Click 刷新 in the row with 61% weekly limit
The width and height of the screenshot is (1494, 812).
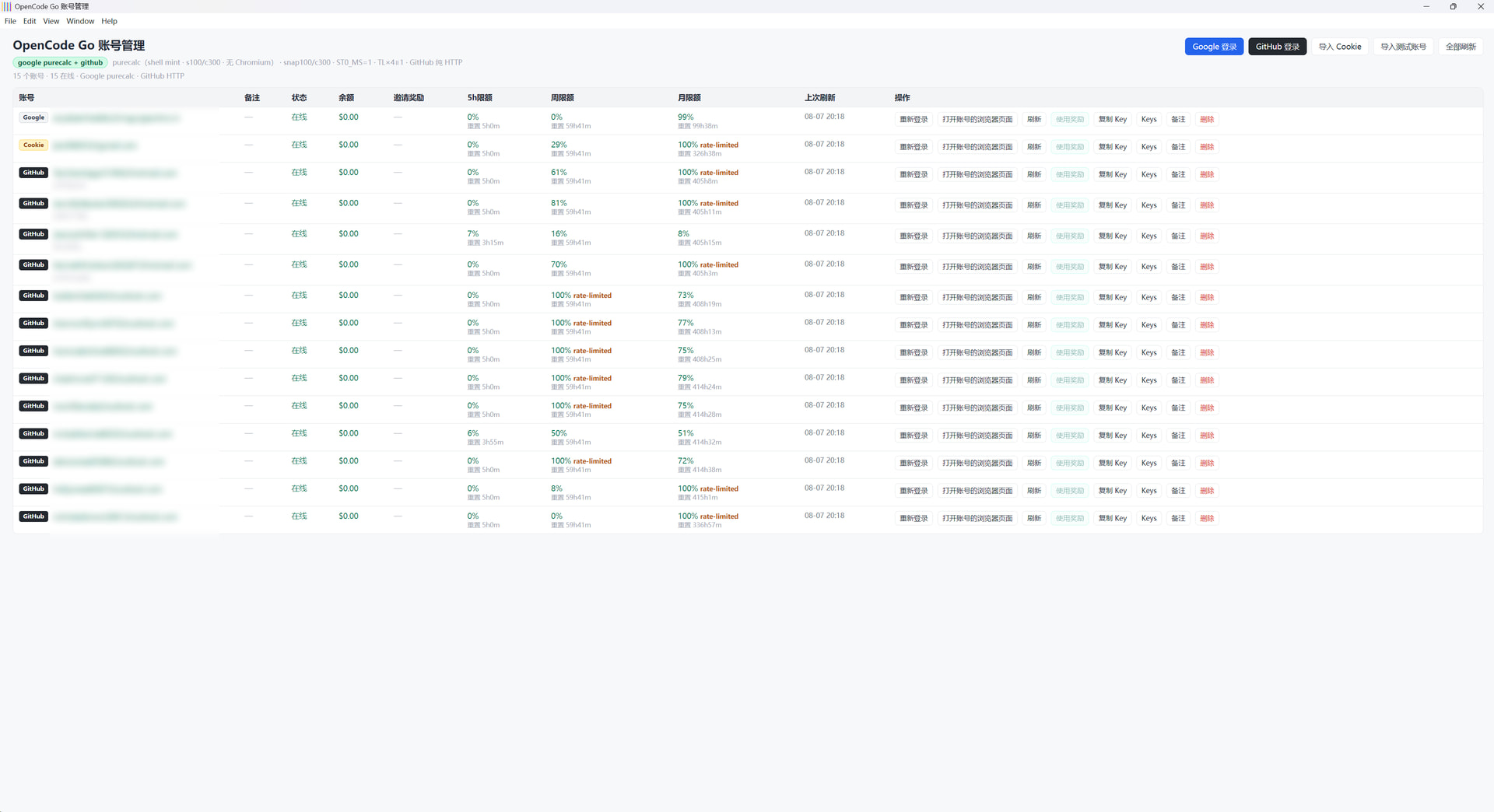point(1034,174)
